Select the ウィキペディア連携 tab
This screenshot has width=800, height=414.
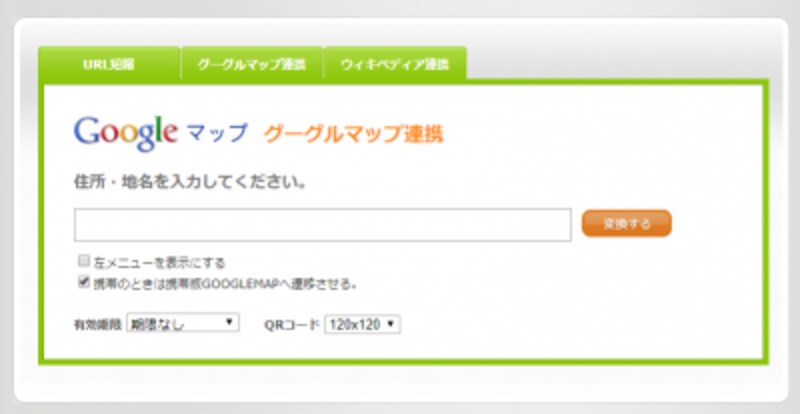click(x=395, y=64)
